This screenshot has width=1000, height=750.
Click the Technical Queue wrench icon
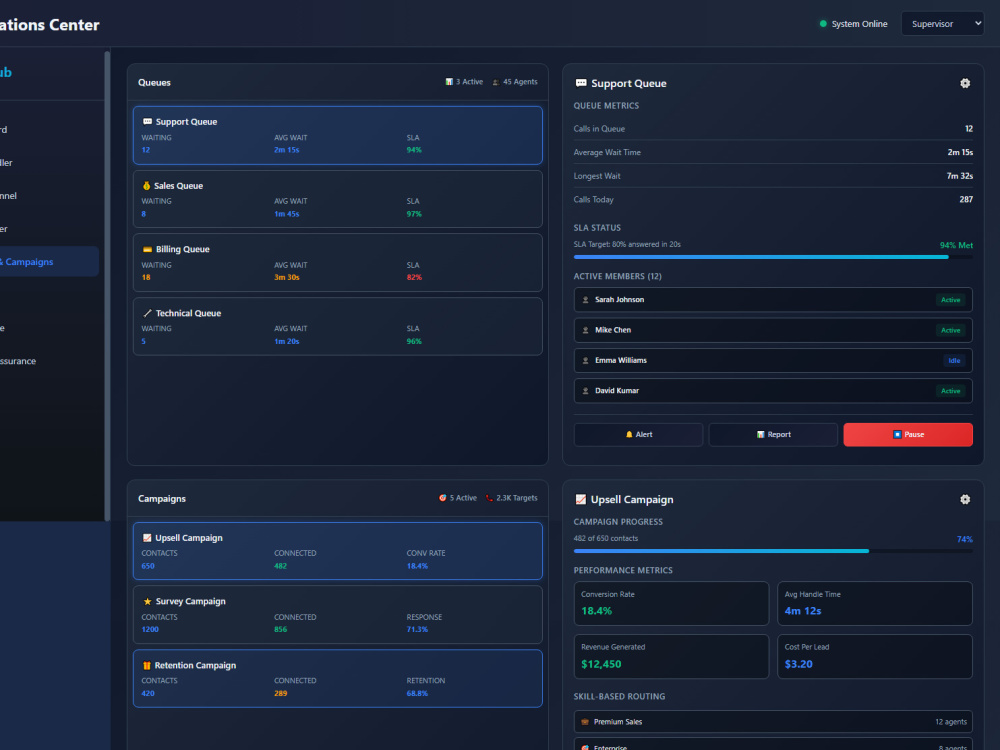147,313
